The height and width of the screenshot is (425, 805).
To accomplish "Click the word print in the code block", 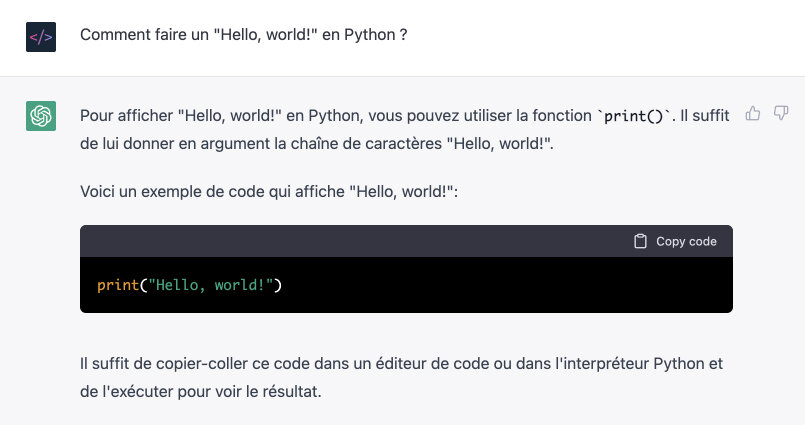I will (x=118, y=285).
